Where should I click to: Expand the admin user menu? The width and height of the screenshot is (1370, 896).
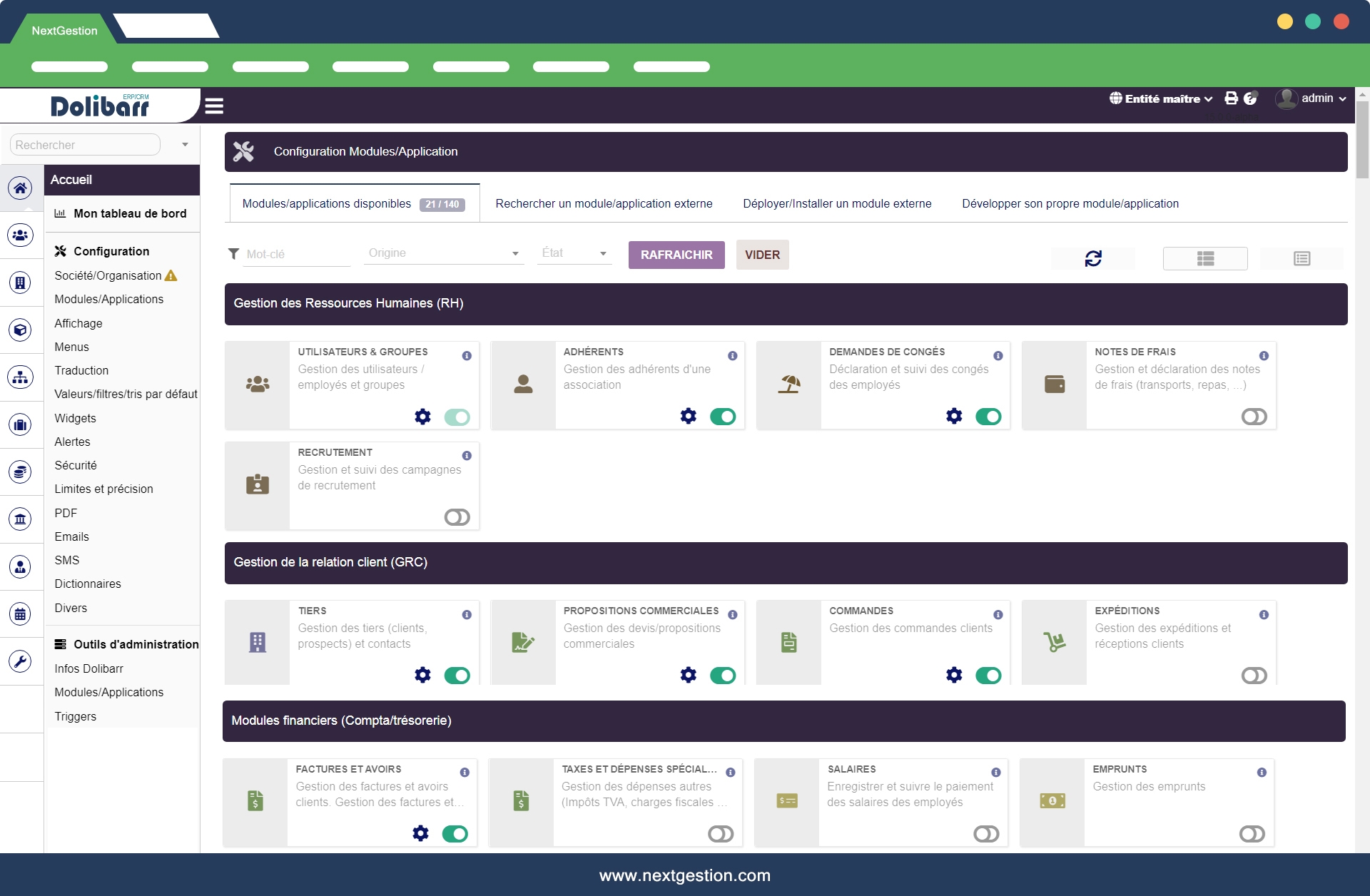pos(1316,98)
